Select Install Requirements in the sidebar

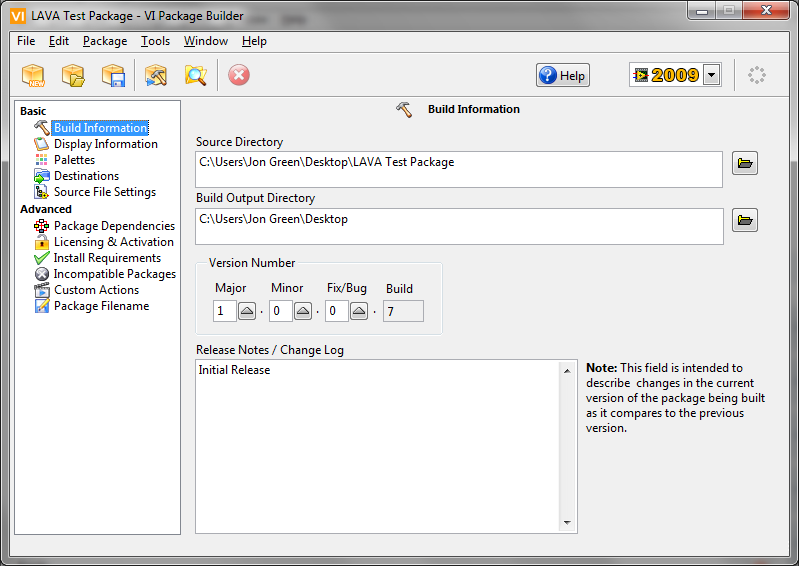[107, 258]
